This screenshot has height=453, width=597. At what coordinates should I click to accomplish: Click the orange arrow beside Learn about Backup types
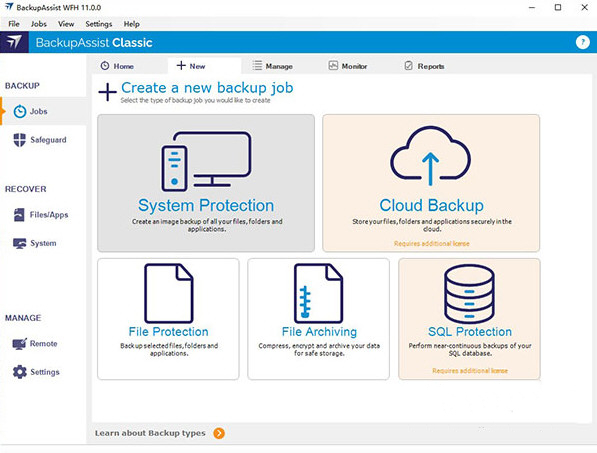(219, 433)
